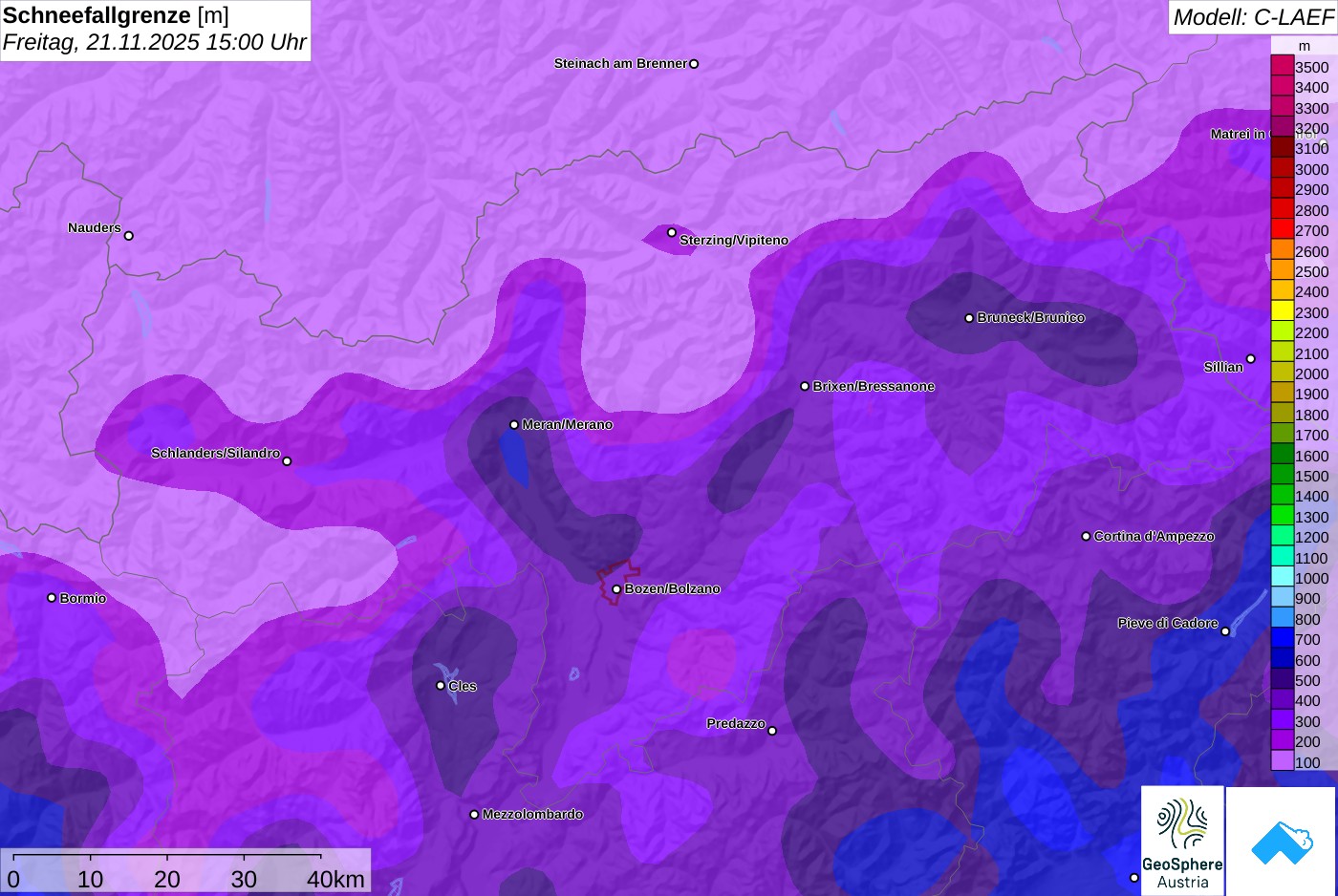Viewport: 1338px width, 896px height.
Task: Click the Bozen/Bolzano label text
Action: [x=672, y=588]
